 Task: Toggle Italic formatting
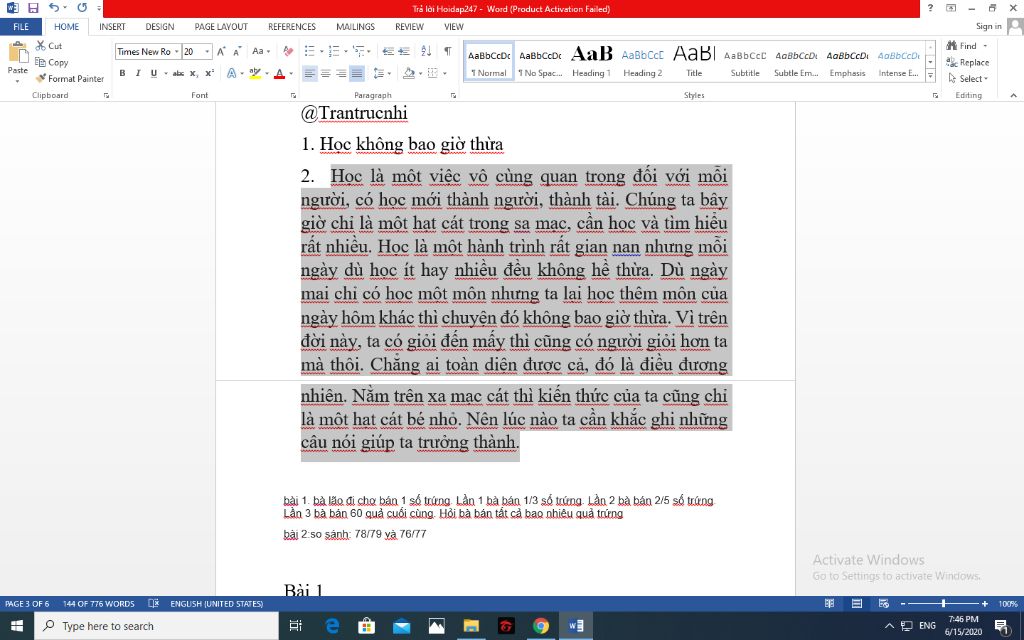[x=138, y=73]
